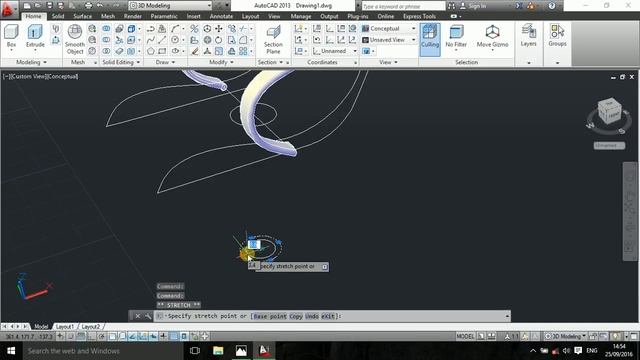Image resolution: width=640 pixels, height=360 pixels.
Task: Expand the View panel
Action: (x=388, y=62)
